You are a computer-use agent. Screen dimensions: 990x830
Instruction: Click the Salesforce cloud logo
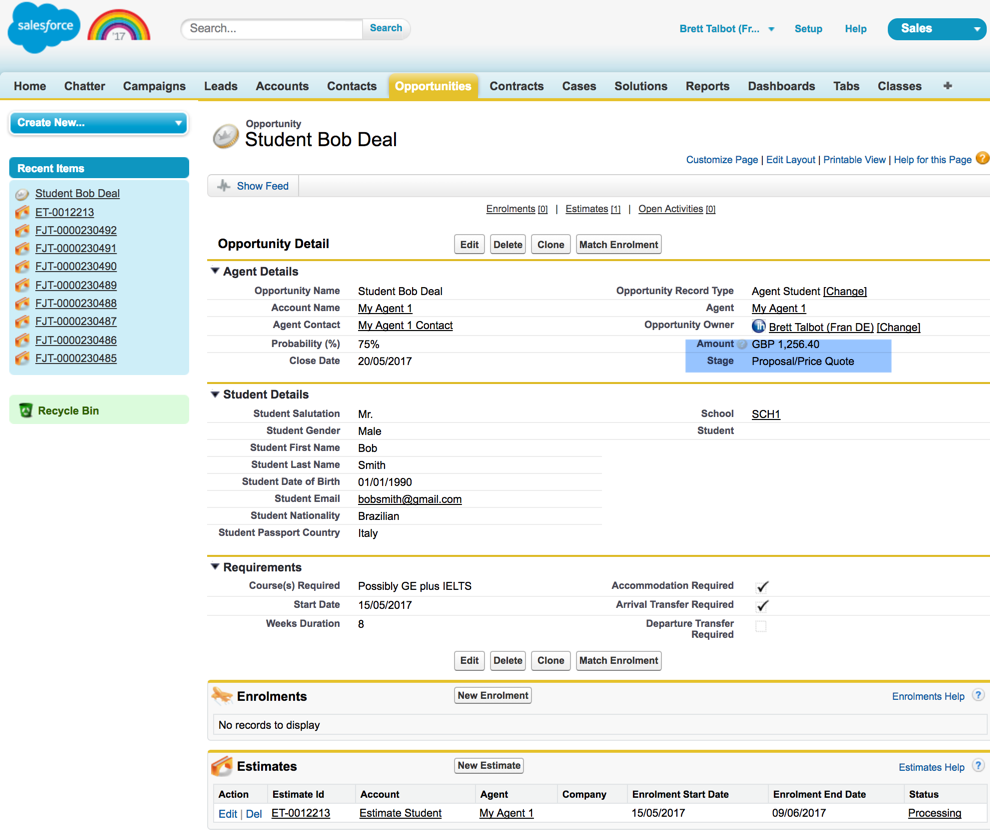pos(43,27)
